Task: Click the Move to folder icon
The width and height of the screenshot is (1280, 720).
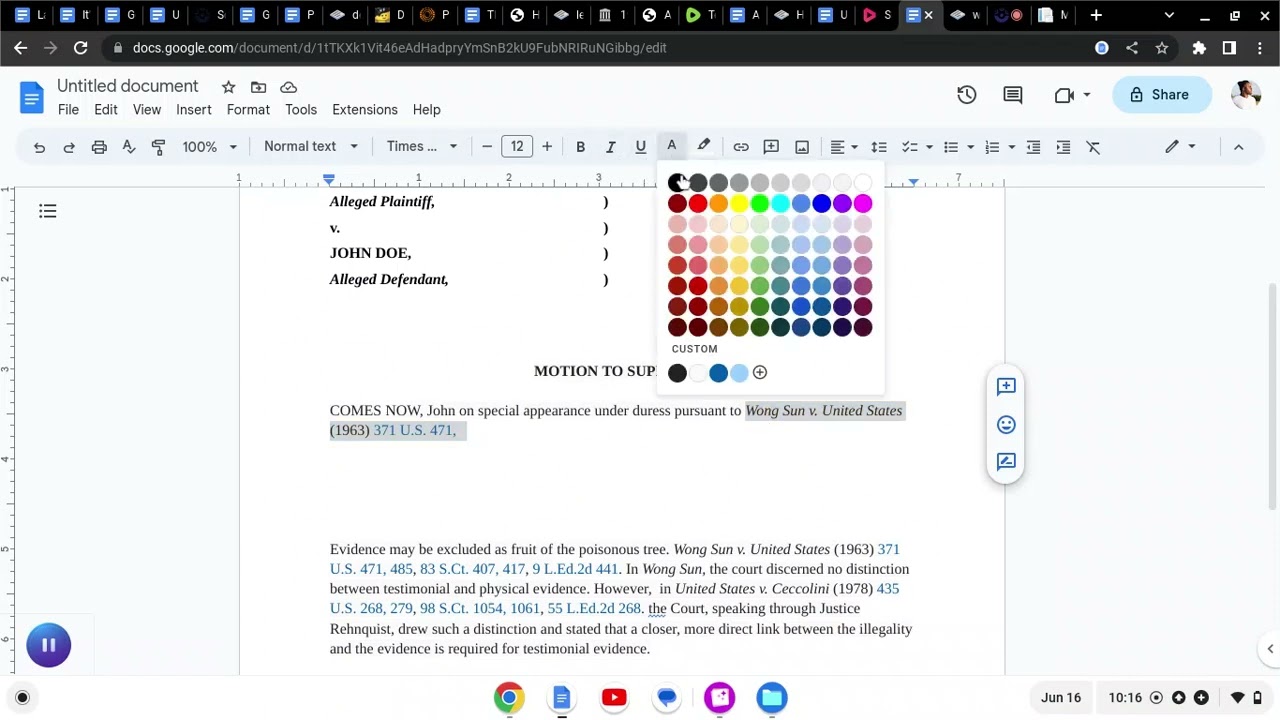Action: 258,87
